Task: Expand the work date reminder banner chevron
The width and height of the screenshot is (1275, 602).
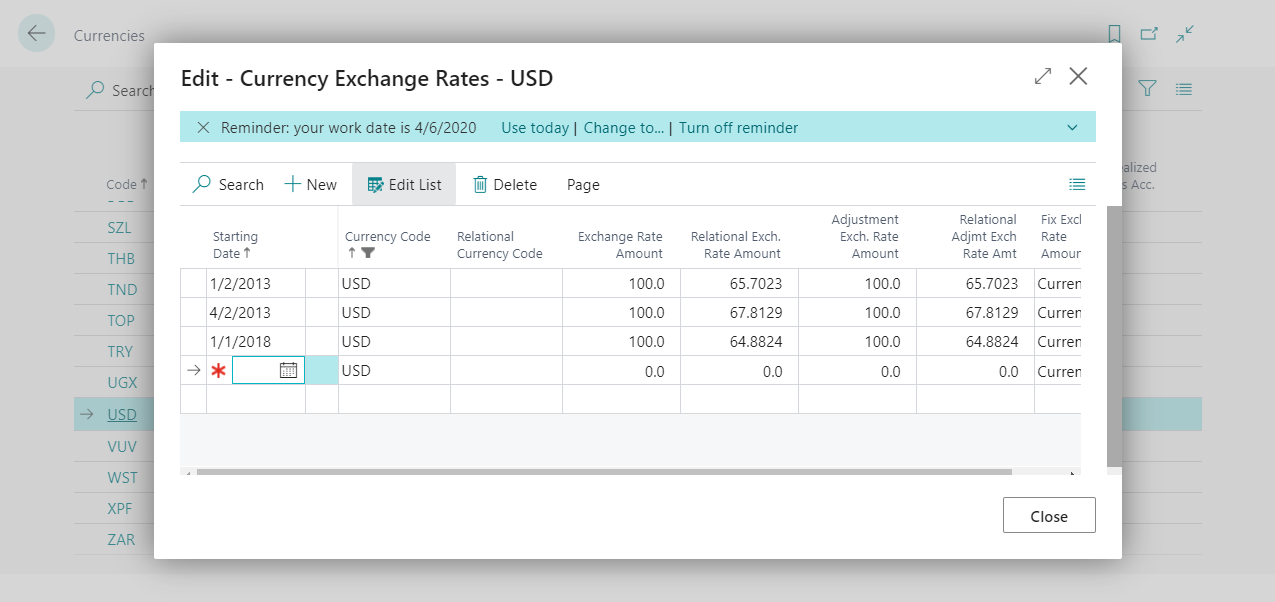Action: click(1072, 127)
